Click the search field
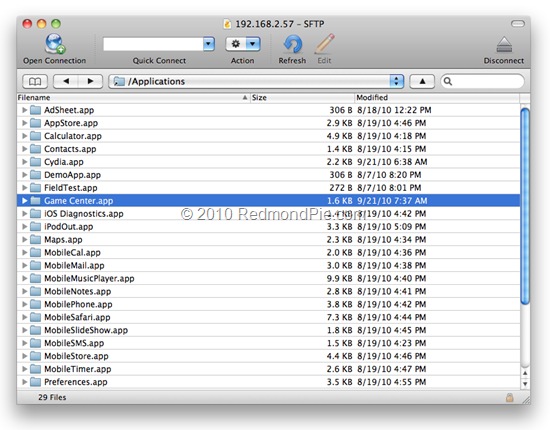The width and height of the screenshot is (550, 430). point(482,81)
